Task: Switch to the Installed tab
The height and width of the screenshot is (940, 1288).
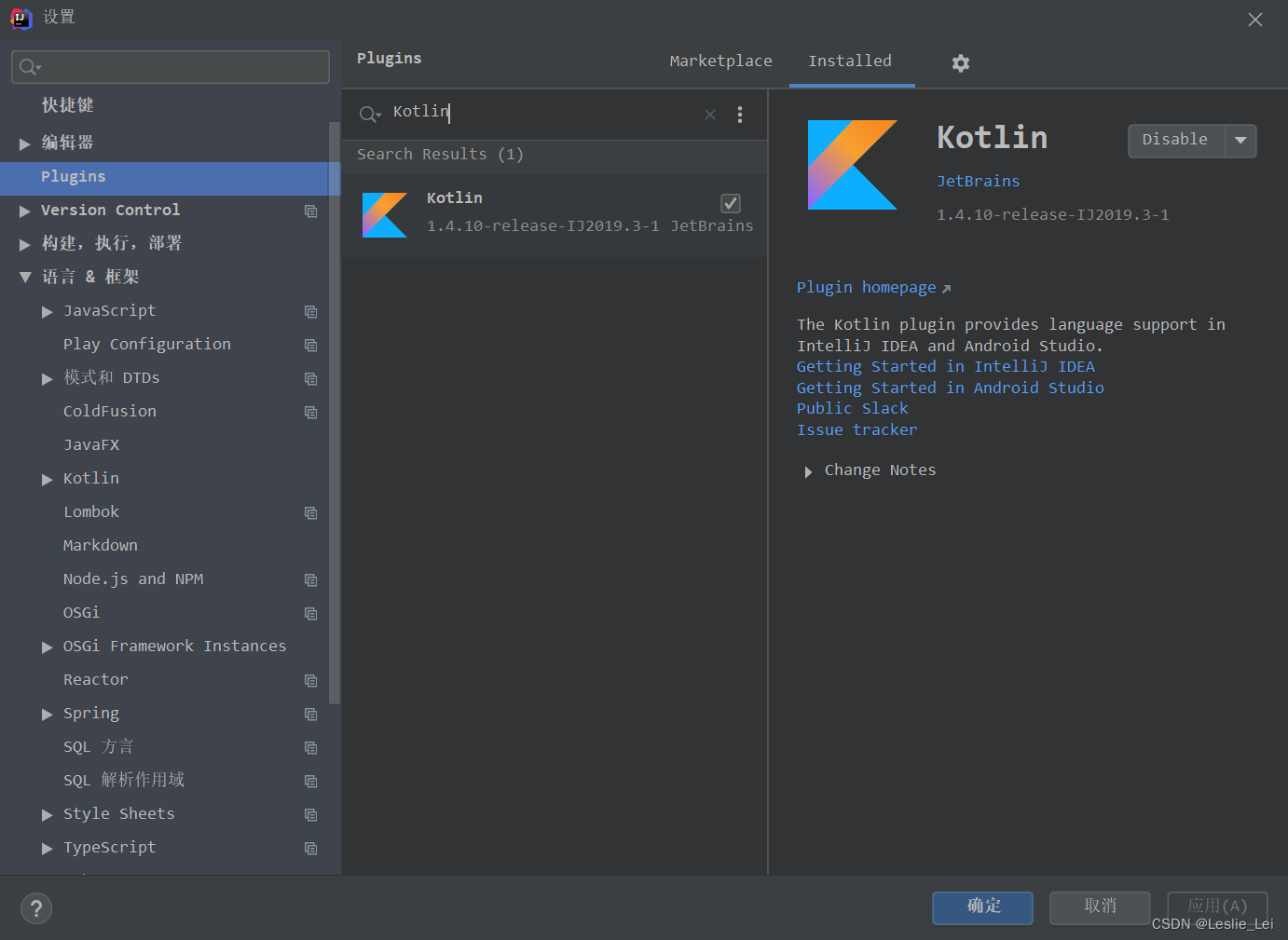Action: 850,61
